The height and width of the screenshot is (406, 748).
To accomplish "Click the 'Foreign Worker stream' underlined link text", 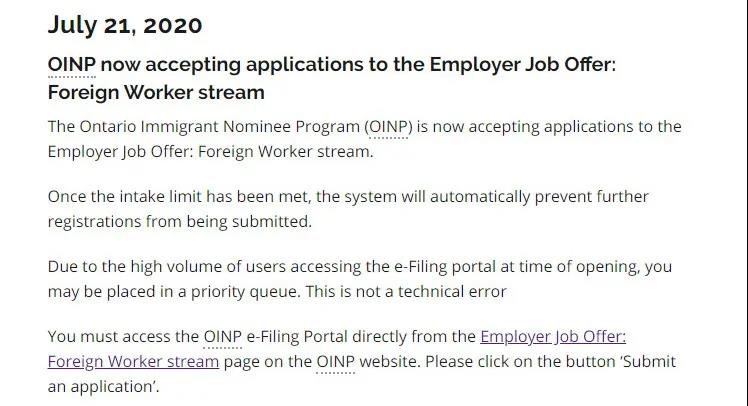I will pos(133,361).
